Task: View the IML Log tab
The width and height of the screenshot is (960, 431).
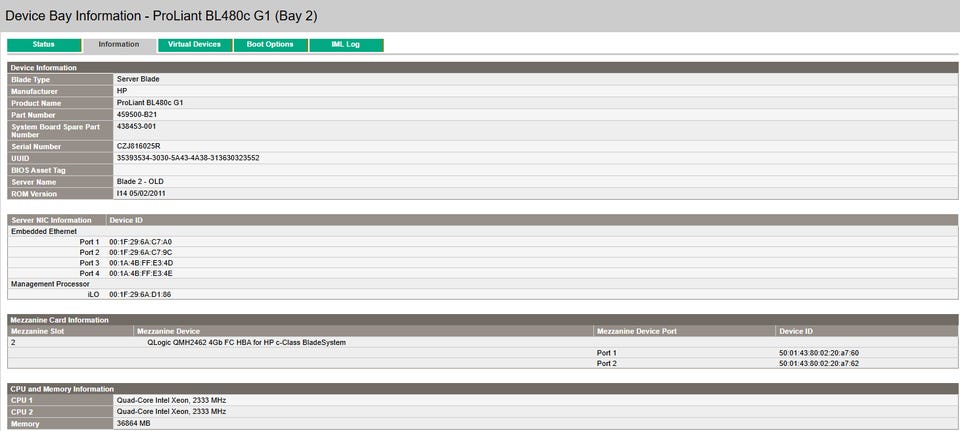Action: pyautogui.click(x=346, y=45)
